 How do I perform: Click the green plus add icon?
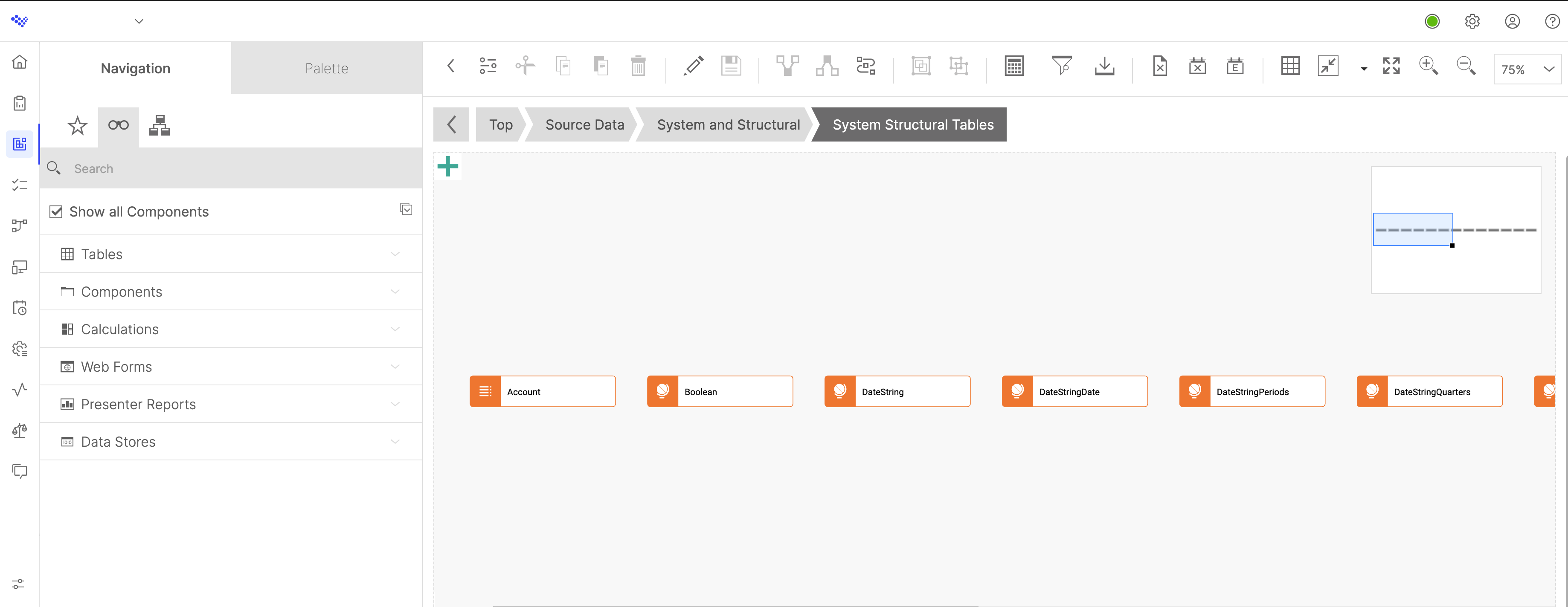tap(448, 166)
